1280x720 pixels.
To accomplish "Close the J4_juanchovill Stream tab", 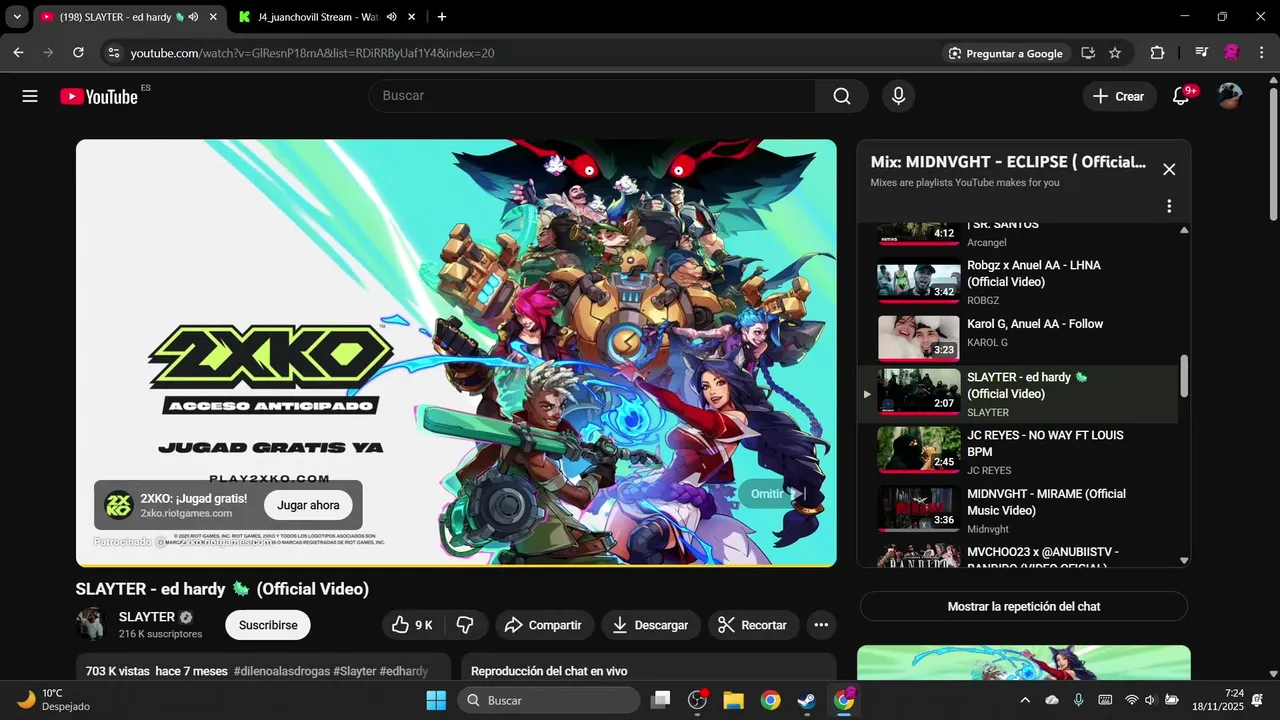I will coord(411,17).
